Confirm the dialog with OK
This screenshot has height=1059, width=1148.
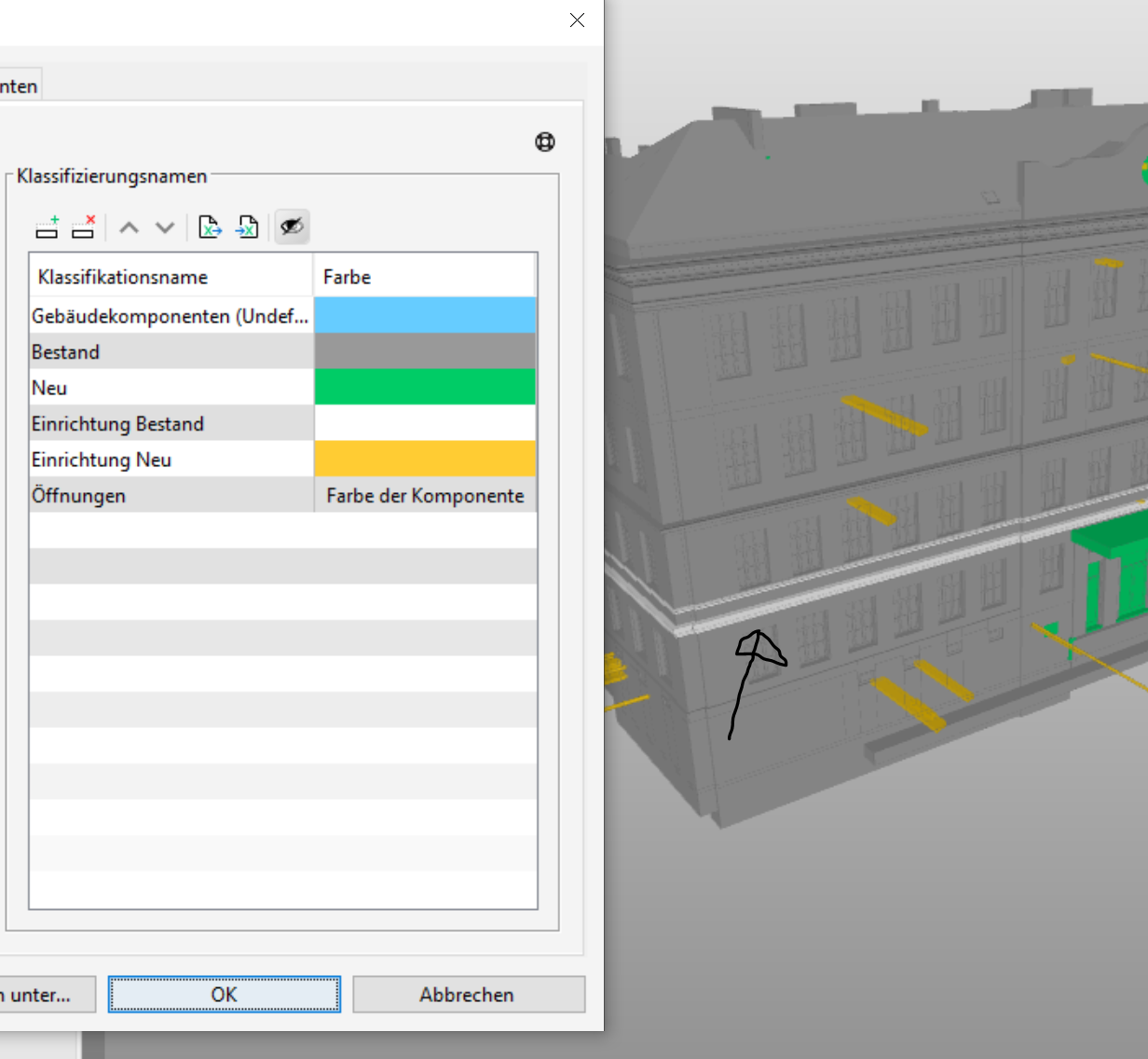pos(225,995)
